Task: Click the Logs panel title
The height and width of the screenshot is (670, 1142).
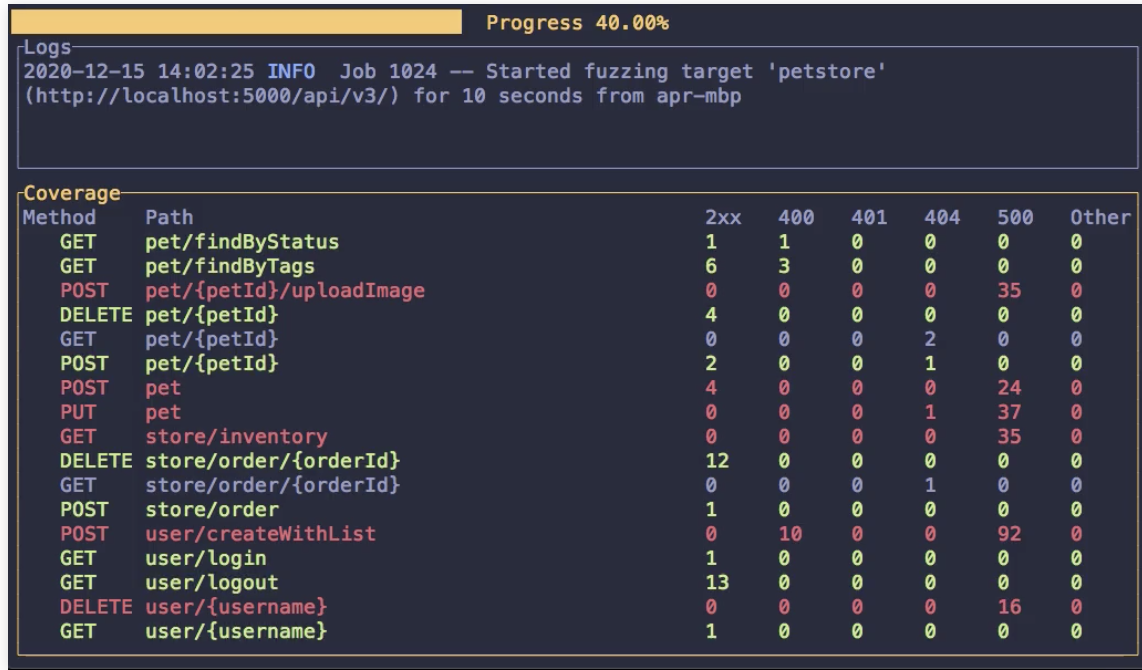Action: pyautogui.click(x=47, y=47)
